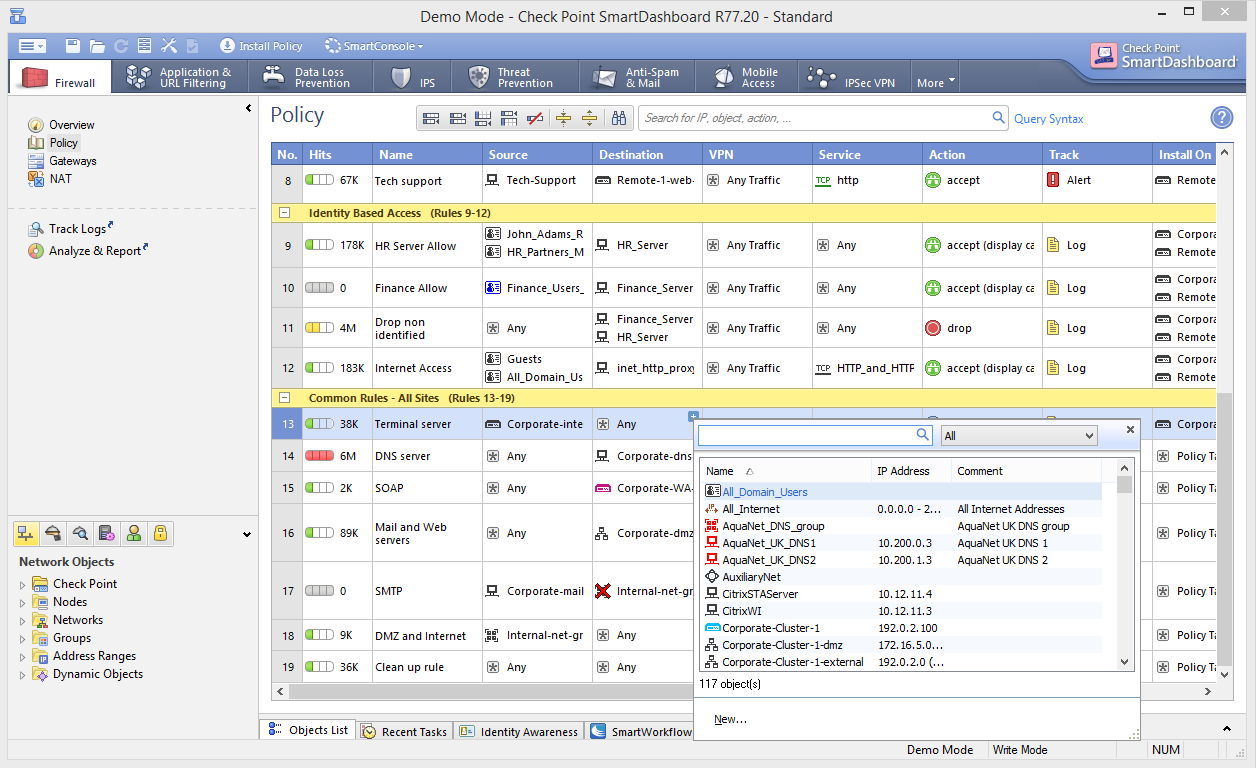Open the All object type filter dropdown
Viewport: 1256px width, 768px height.
(x=1019, y=436)
